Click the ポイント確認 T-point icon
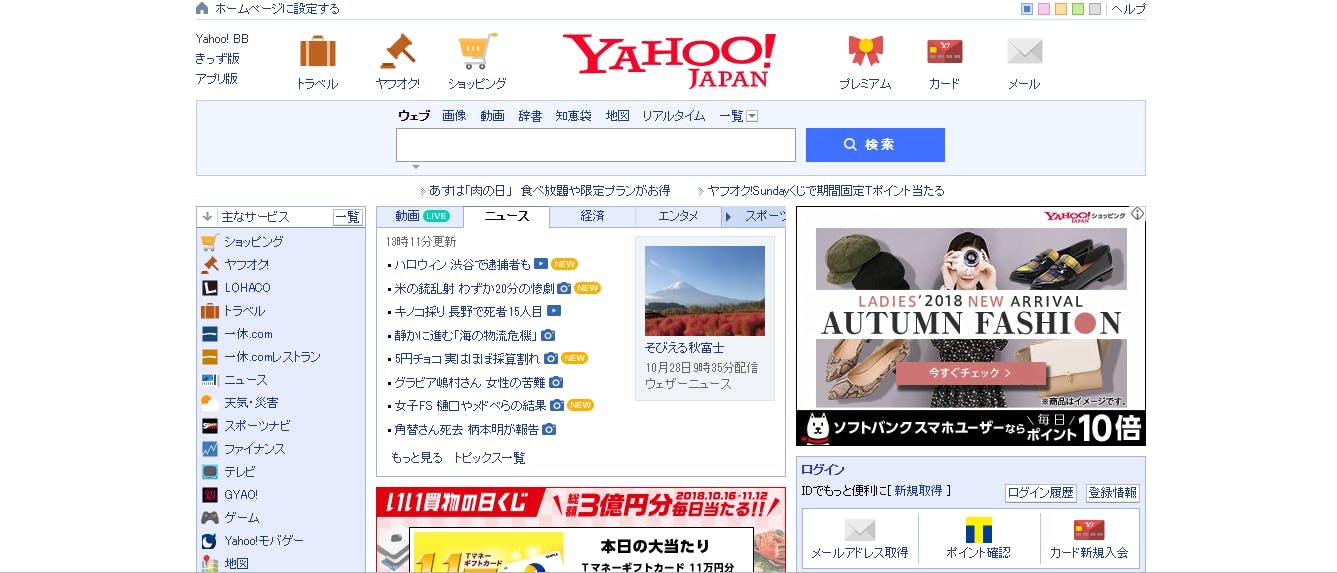Image resolution: width=1337 pixels, height=573 pixels. [978, 530]
